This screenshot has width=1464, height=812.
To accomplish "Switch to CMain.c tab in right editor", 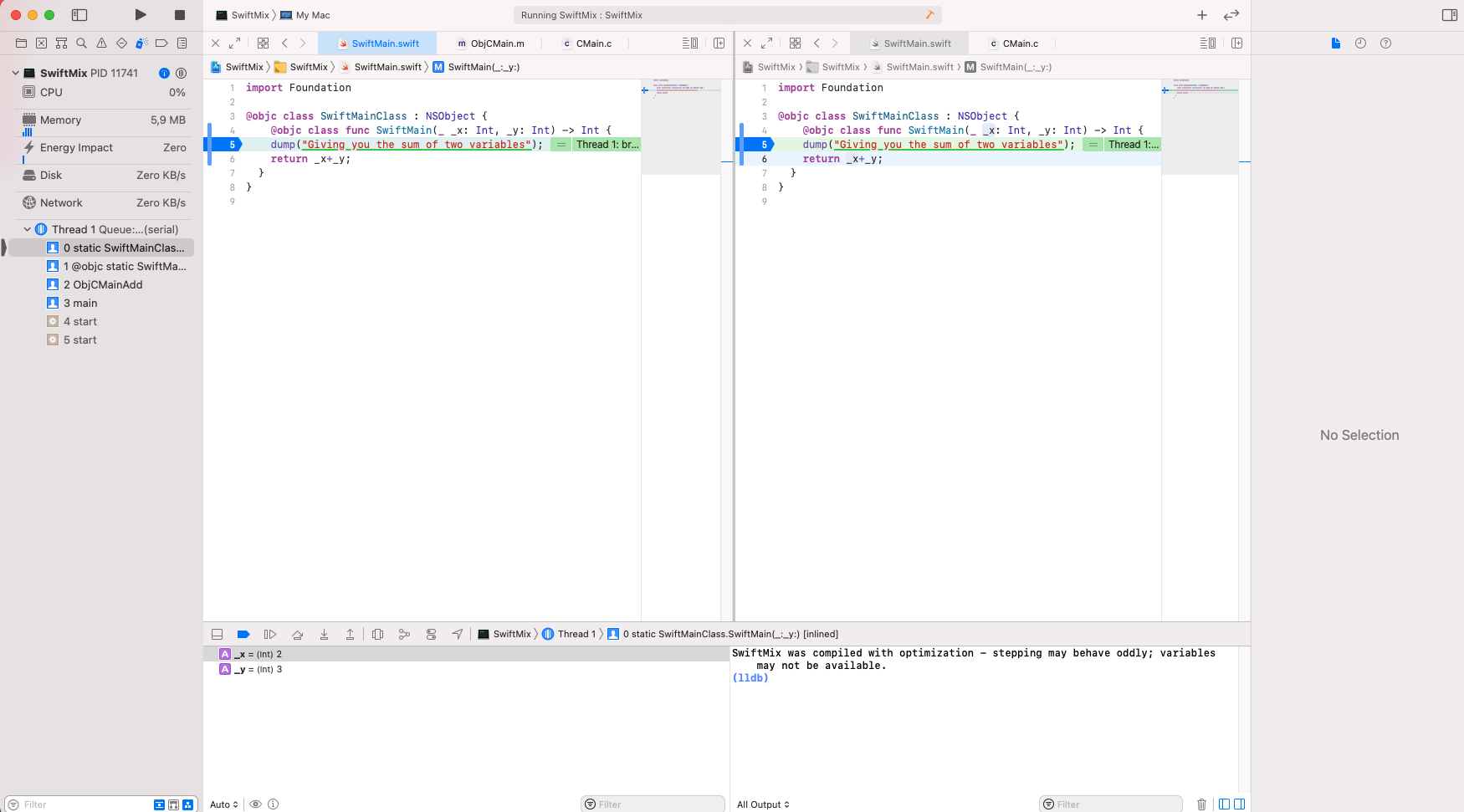I will [x=1014, y=43].
